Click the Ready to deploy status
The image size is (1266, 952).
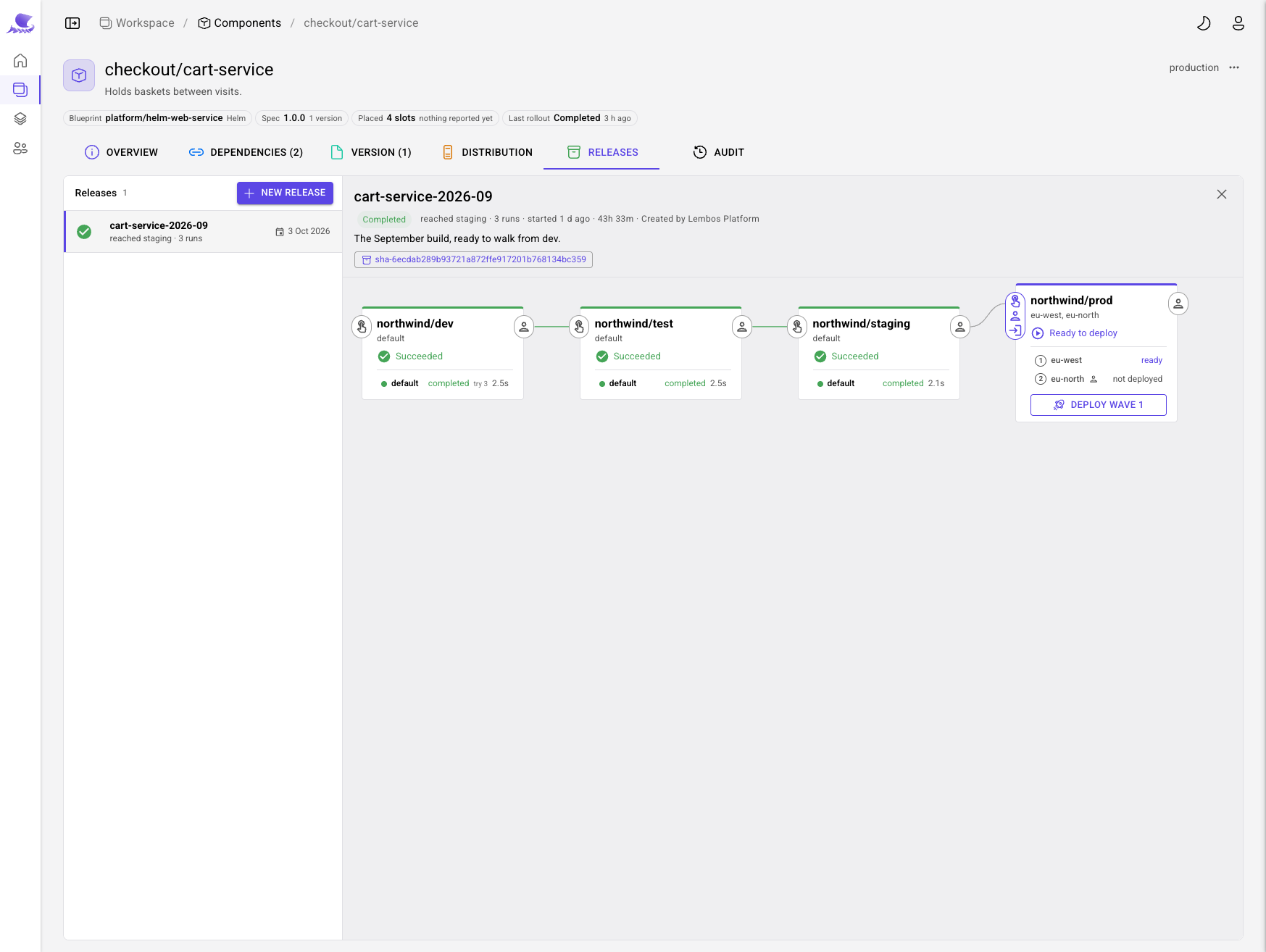pos(1075,333)
